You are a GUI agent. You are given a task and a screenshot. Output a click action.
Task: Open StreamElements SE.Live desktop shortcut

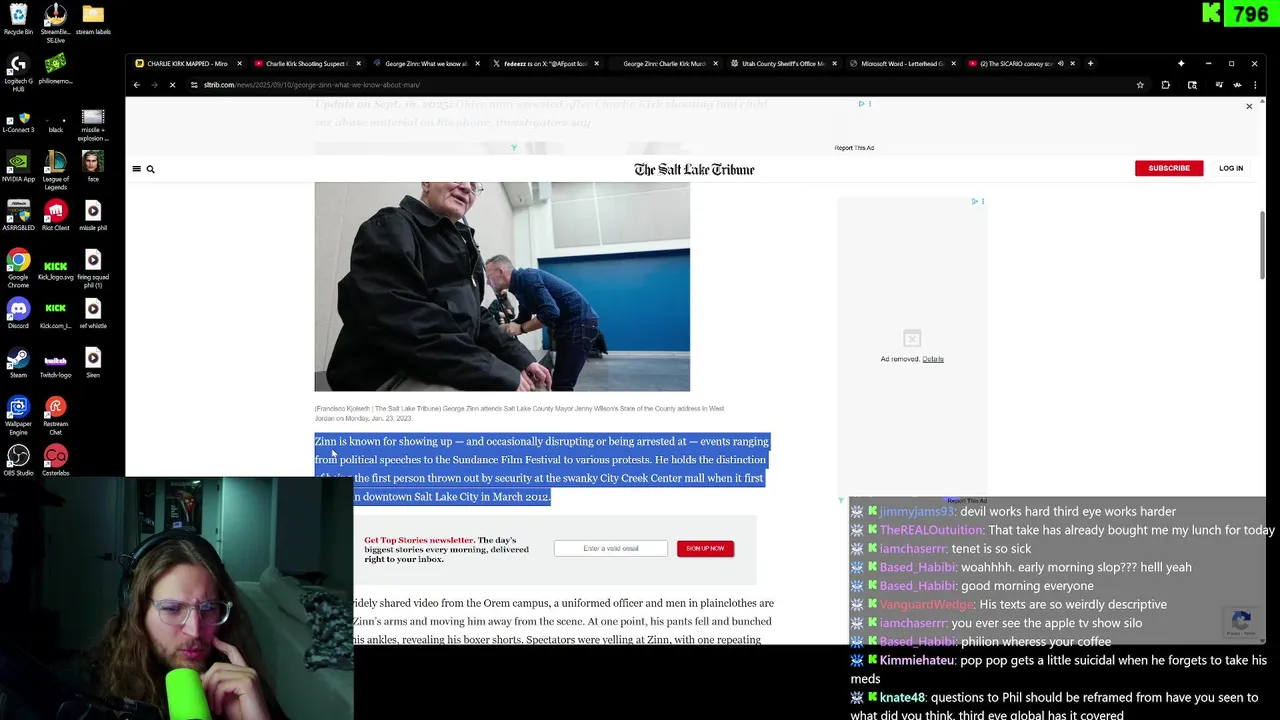[55, 20]
